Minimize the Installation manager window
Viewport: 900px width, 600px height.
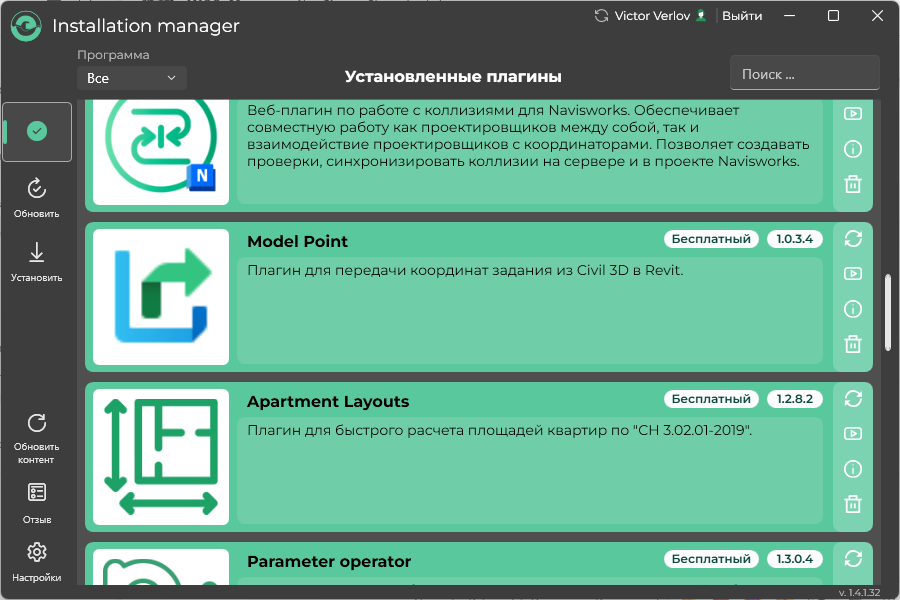click(x=790, y=16)
